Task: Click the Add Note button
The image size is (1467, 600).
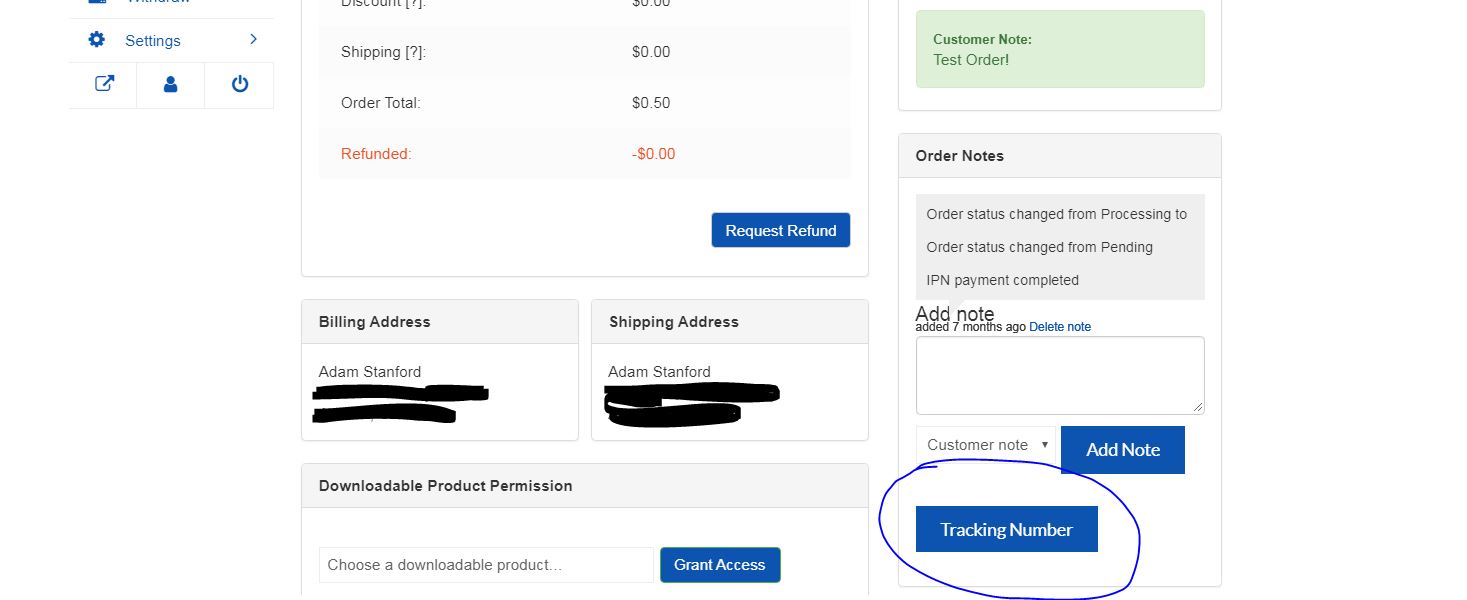Action: [x=1122, y=449]
